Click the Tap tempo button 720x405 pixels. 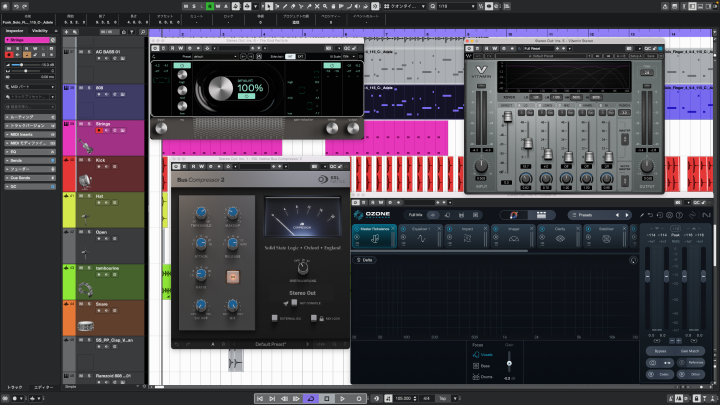tap(443, 399)
